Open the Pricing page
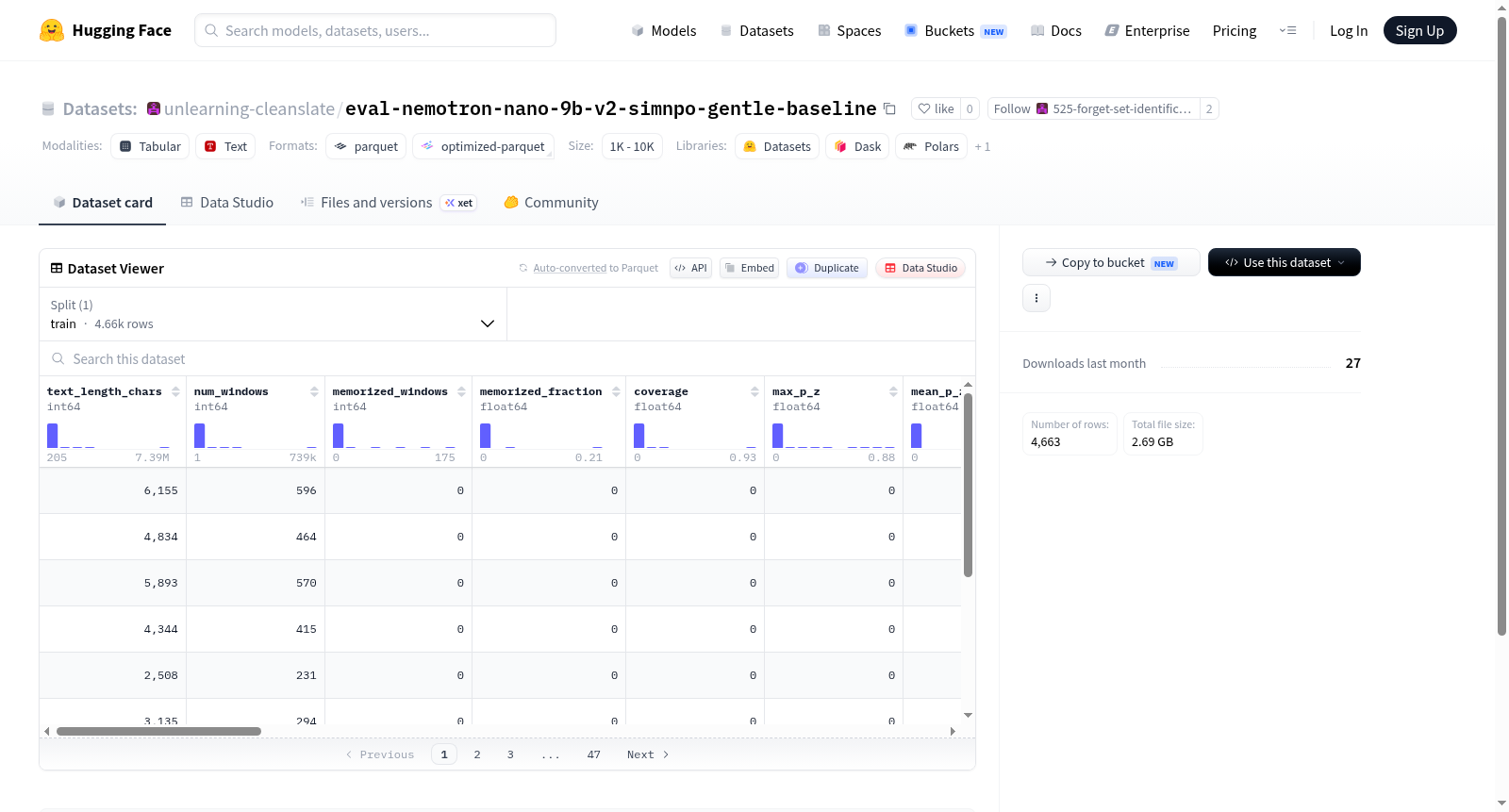This screenshot has height=812, width=1509. tap(1234, 30)
